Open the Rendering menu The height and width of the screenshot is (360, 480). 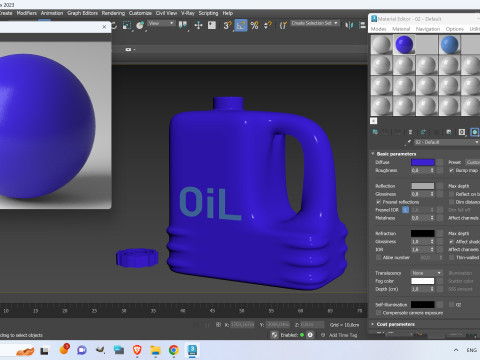point(113,13)
